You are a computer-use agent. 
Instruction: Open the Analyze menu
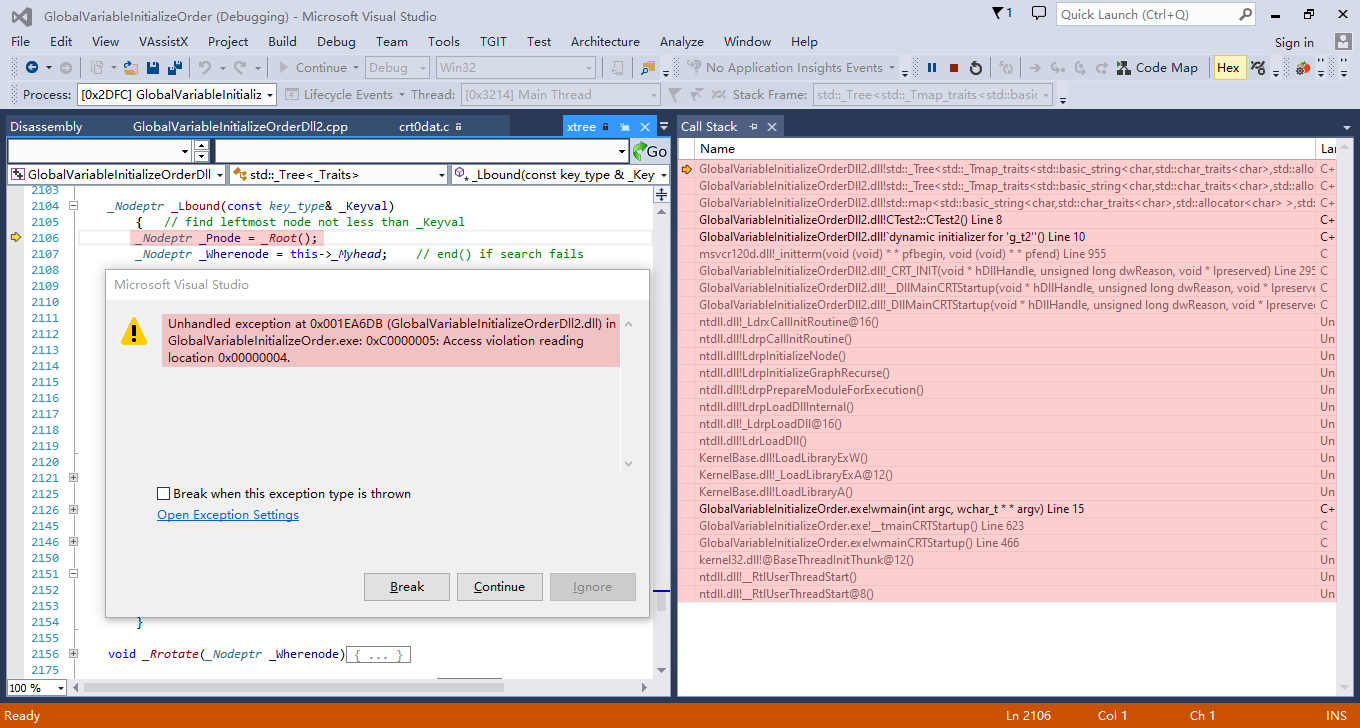click(682, 42)
